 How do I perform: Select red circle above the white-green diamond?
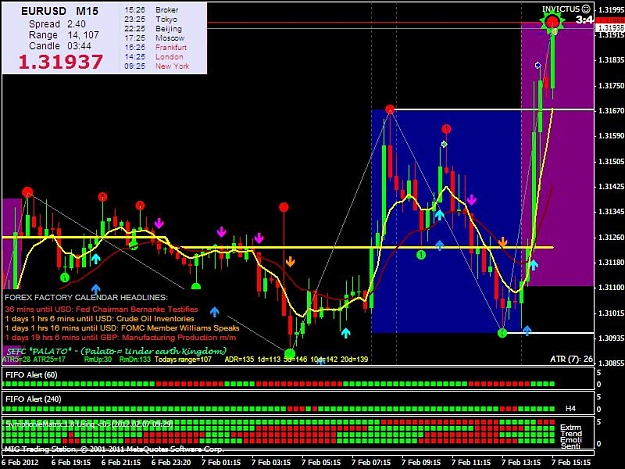pos(446,129)
